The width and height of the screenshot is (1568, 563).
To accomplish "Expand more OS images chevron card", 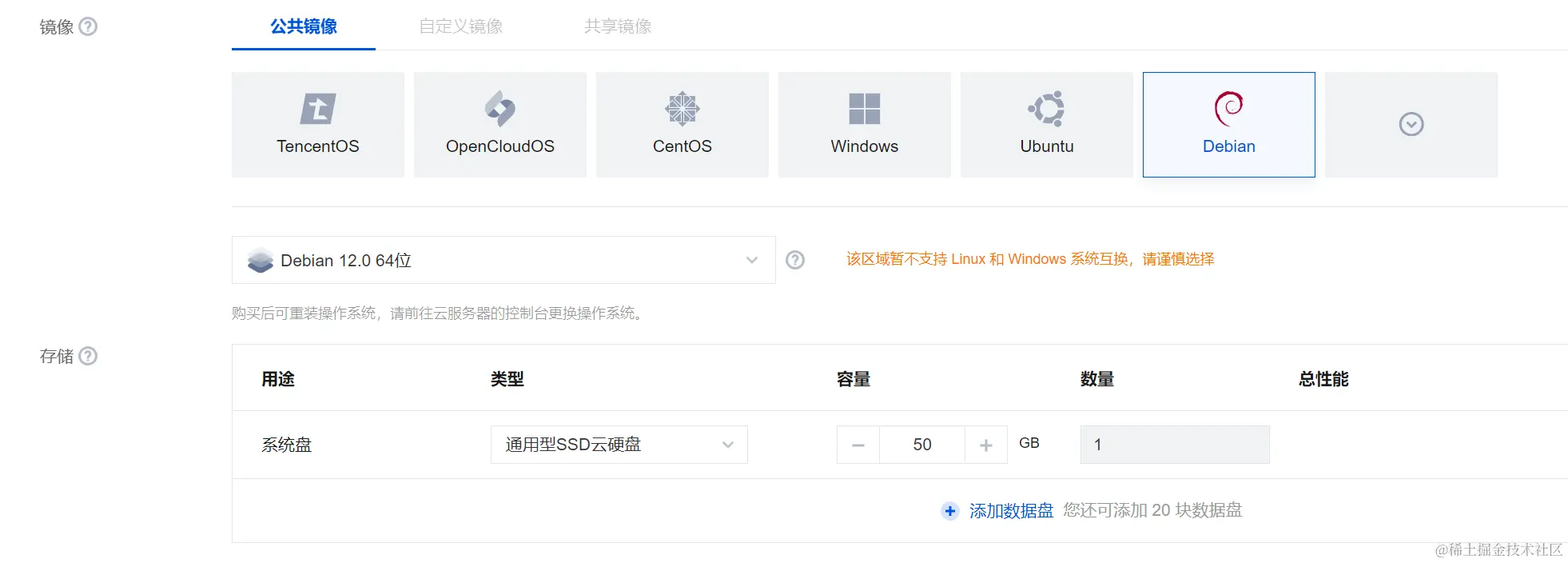I will (1411, 125).
